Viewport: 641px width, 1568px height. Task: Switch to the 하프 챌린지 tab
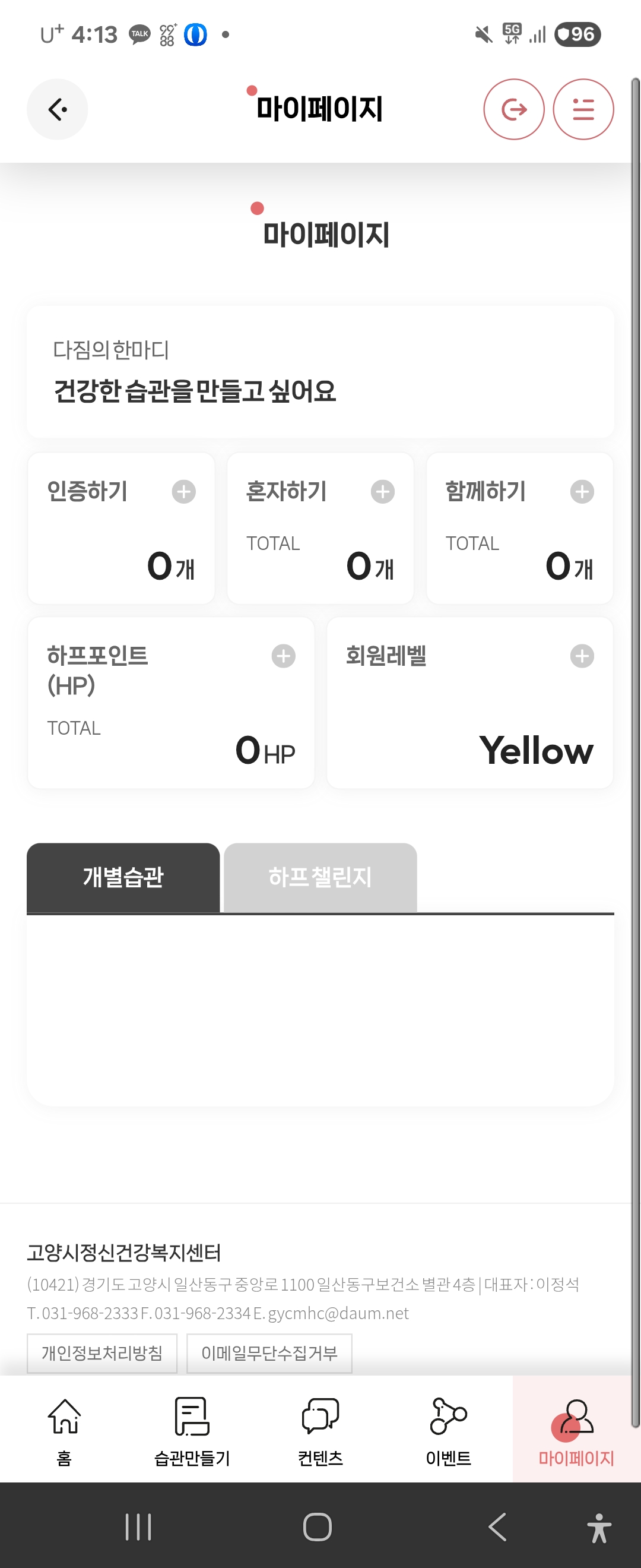[x=320, y=877]
